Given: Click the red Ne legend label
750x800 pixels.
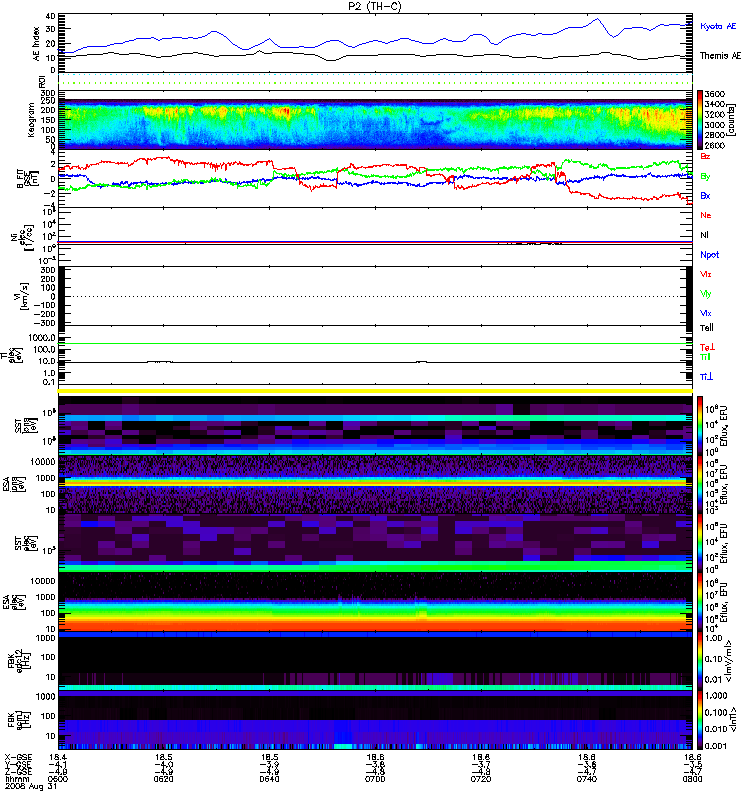Looking at the screenshot, I should pos(705,215).
